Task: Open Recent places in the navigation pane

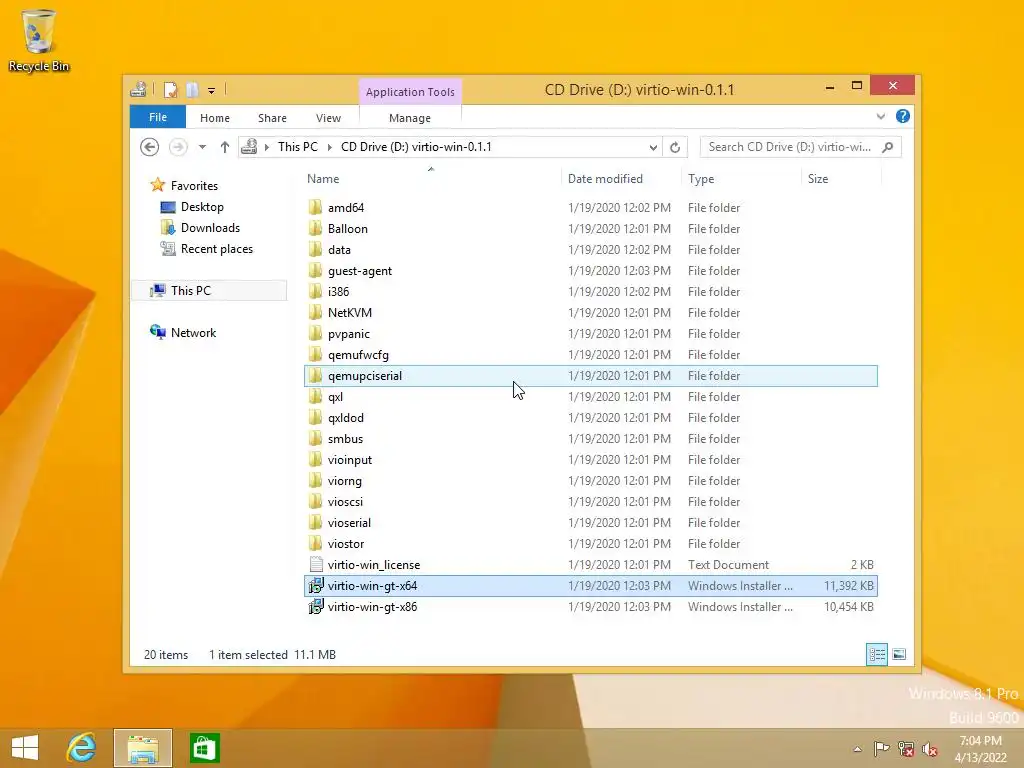Action: click(206, 249)
